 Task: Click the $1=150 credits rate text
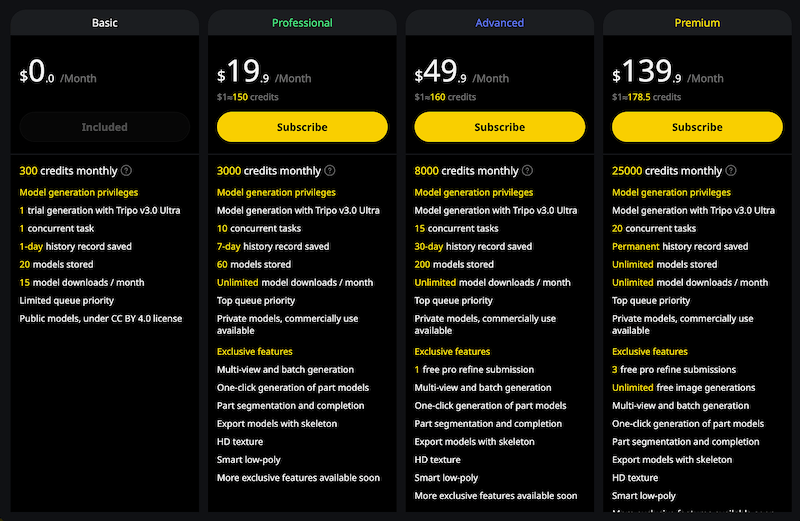248,97
